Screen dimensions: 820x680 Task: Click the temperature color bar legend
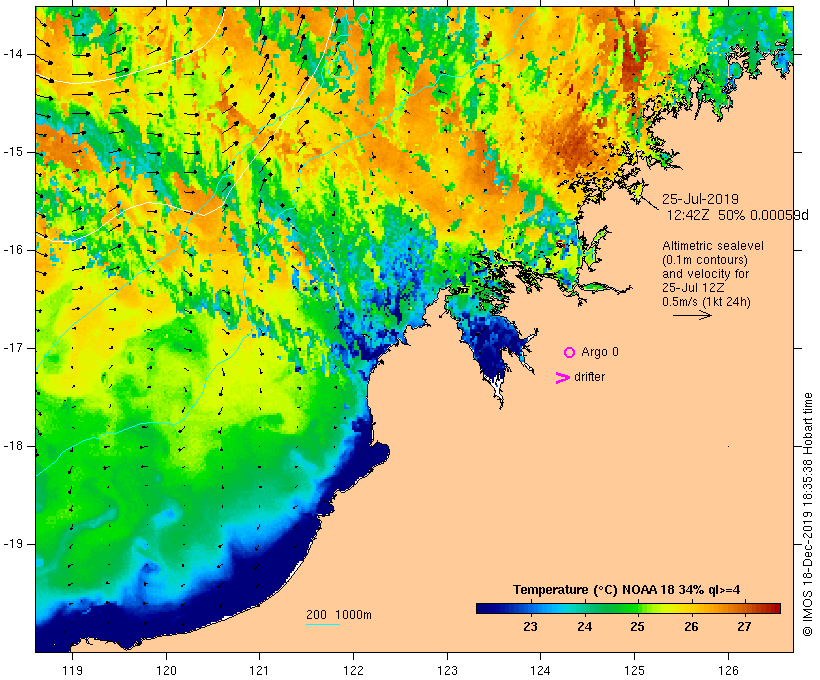[628, 608]
